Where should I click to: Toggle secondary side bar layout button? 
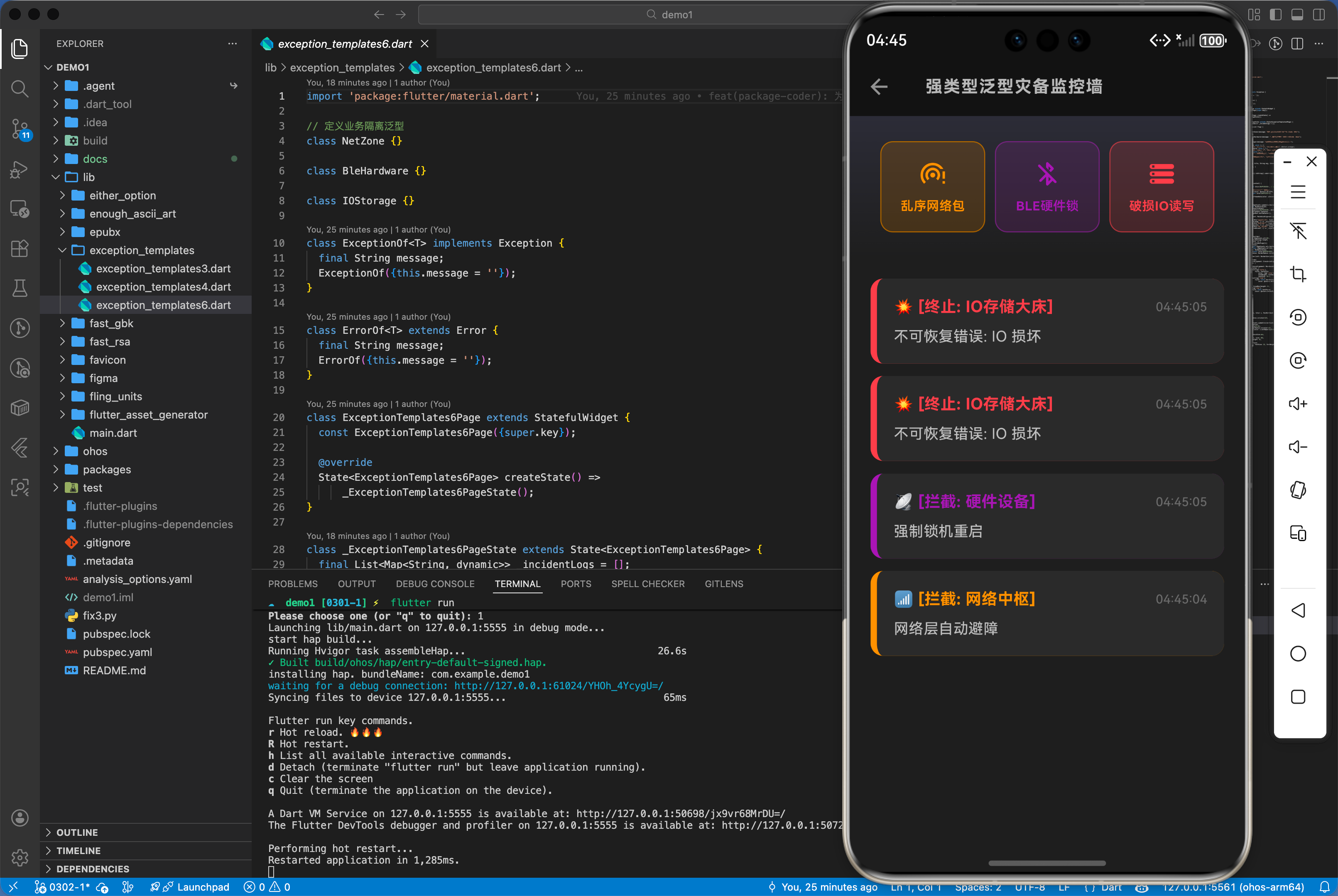point(1318,14)
